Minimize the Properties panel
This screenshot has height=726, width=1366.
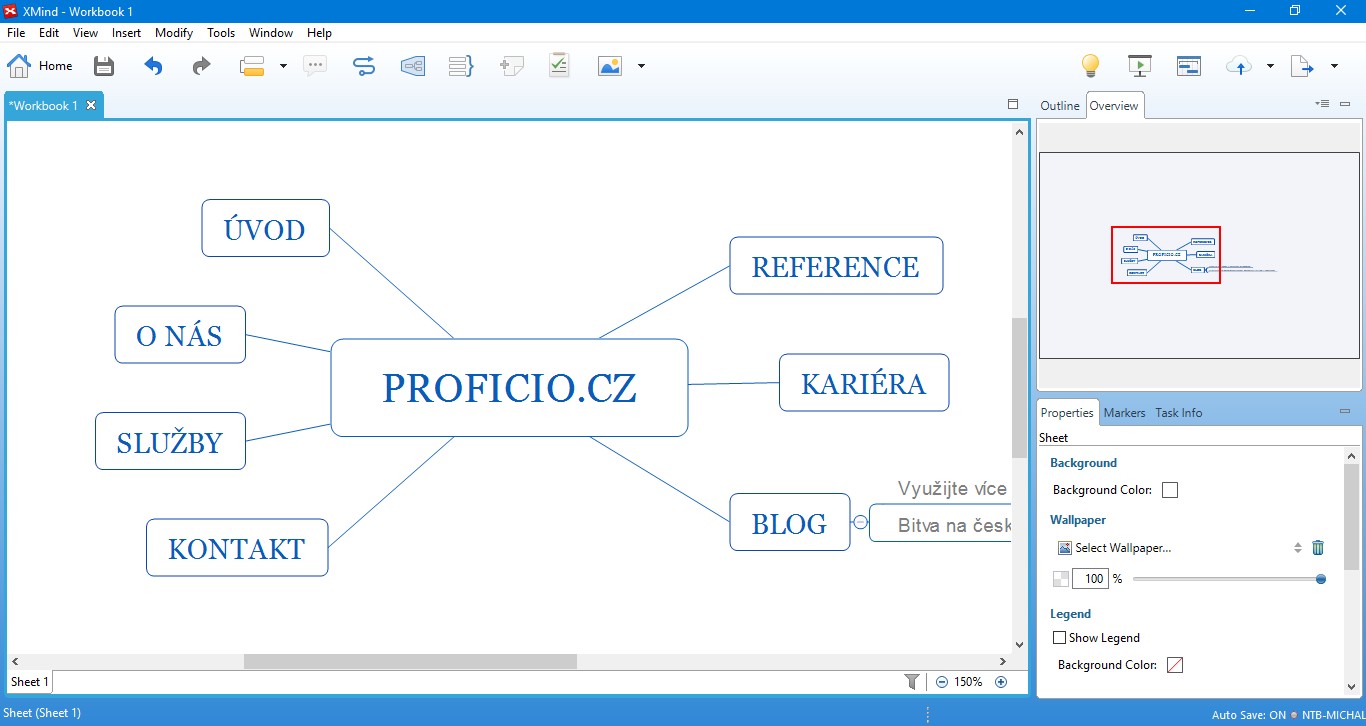[x=1345, y=411]
